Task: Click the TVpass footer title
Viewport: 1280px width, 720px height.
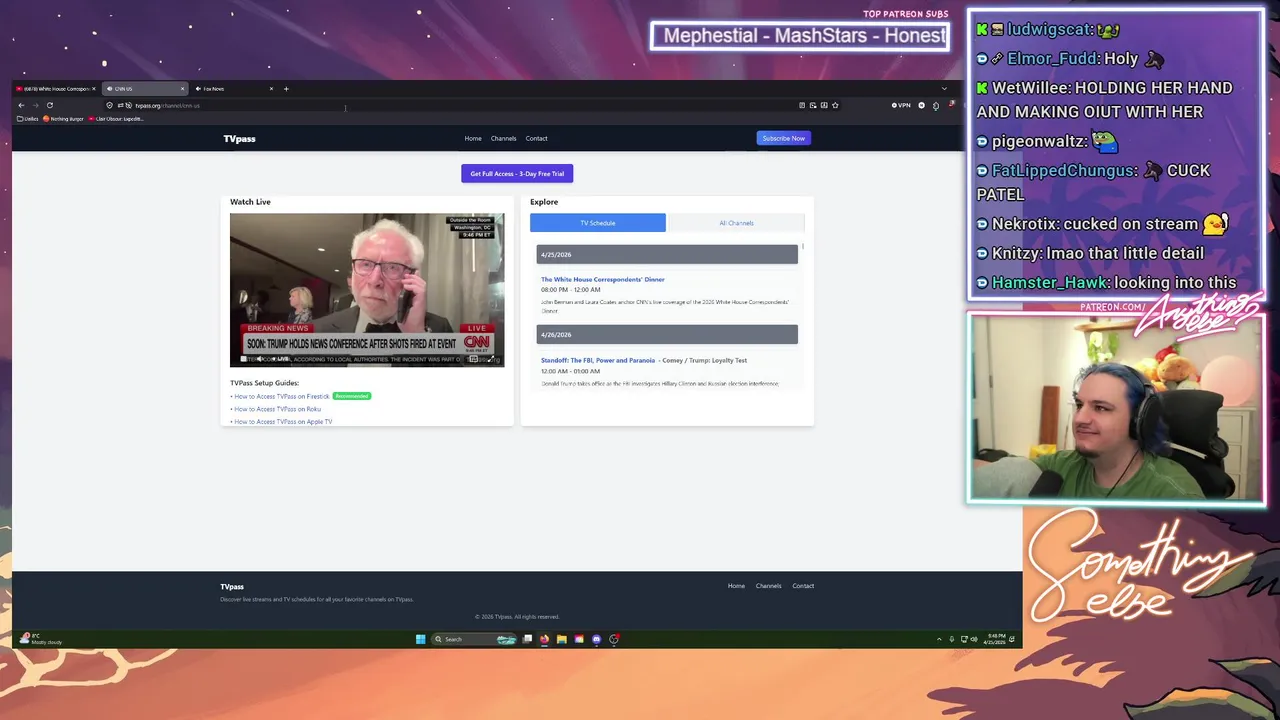Action: (232, 587)
